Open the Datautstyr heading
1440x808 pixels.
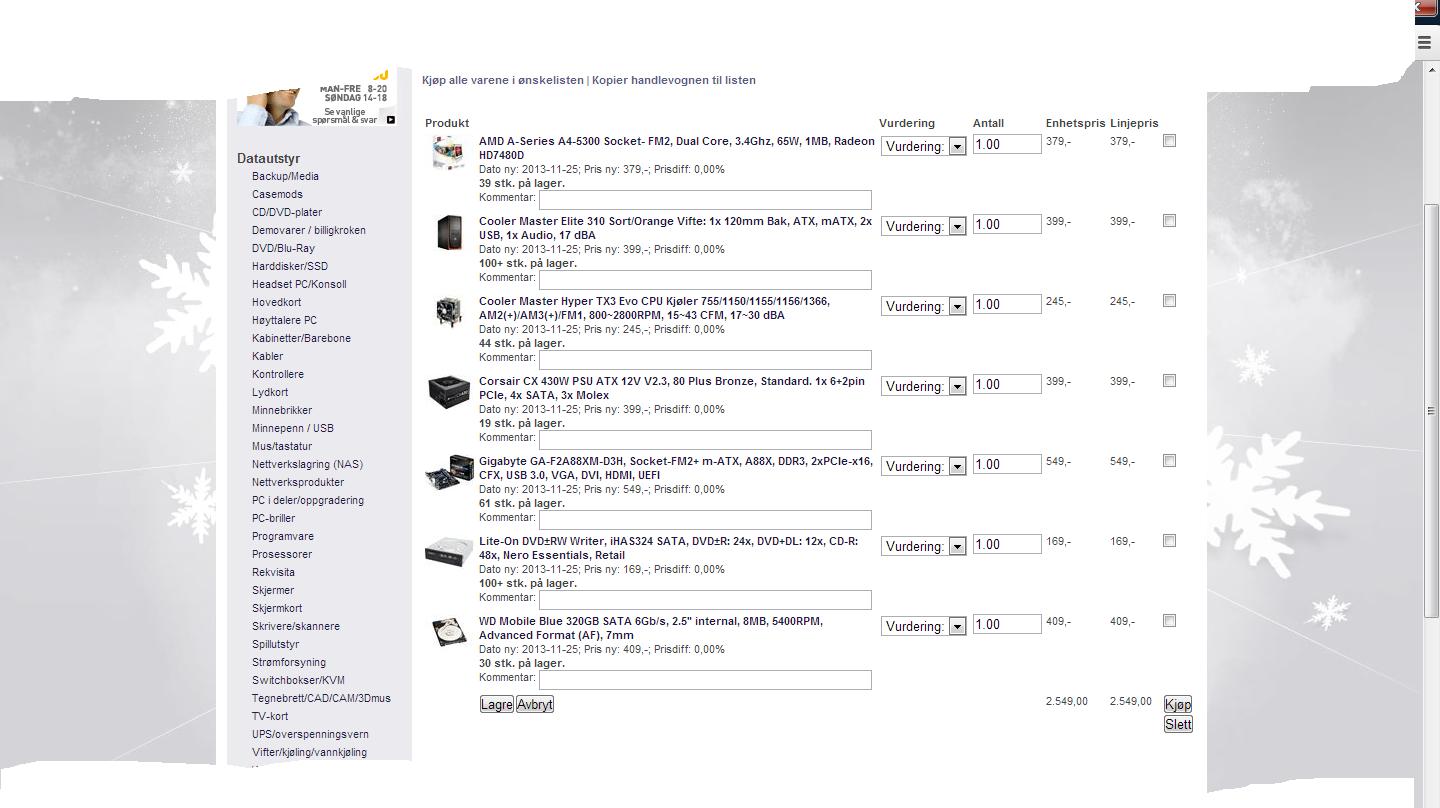click(x=268, y=158)
